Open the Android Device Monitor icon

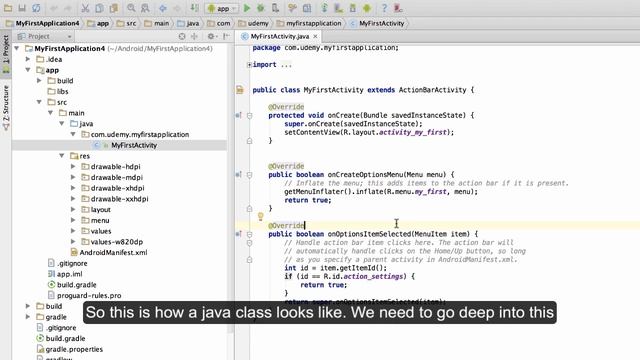point(367,8)
